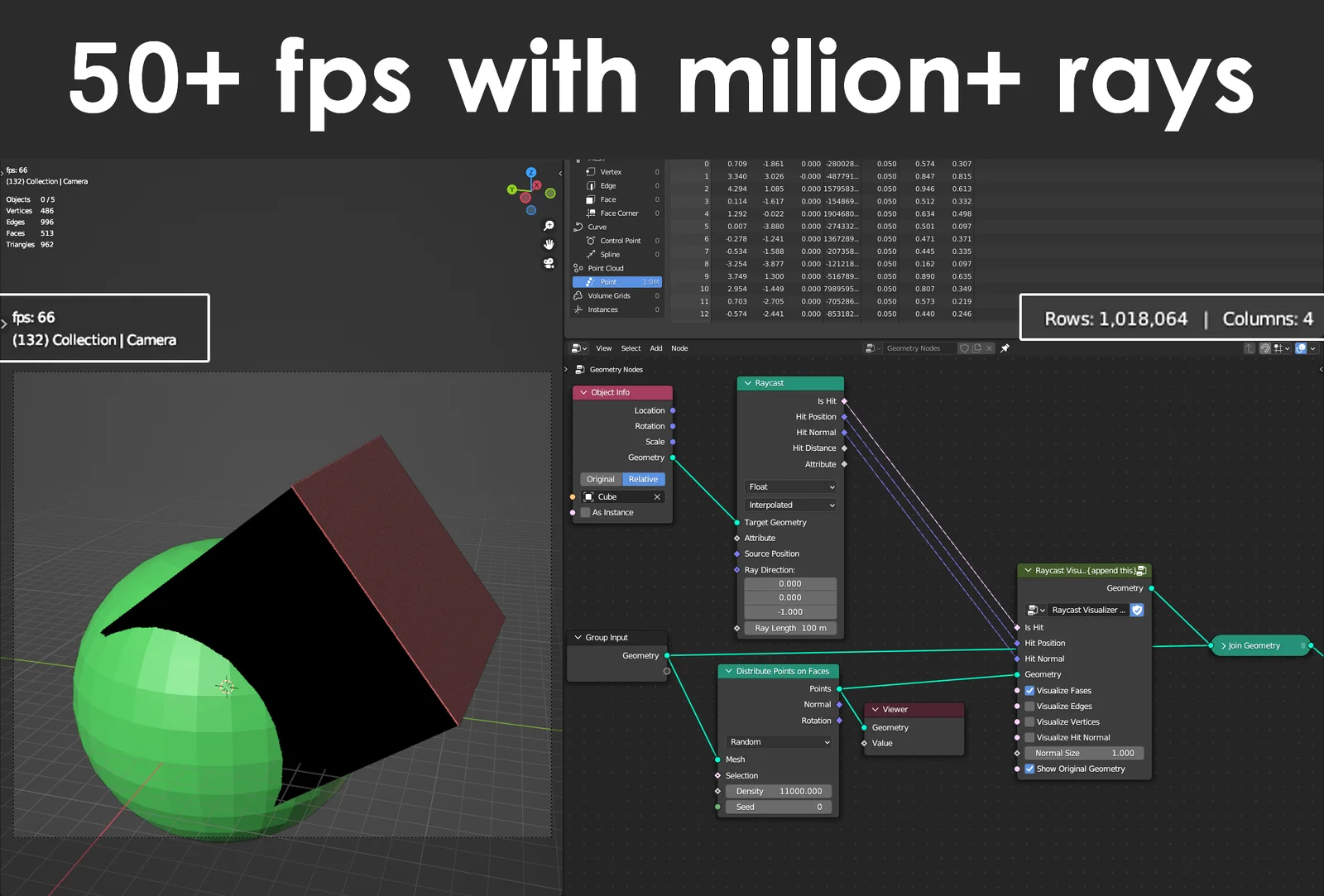The image size is (1324, 896).
Task: Remove the Cube object with the X button
Action: 656,496
